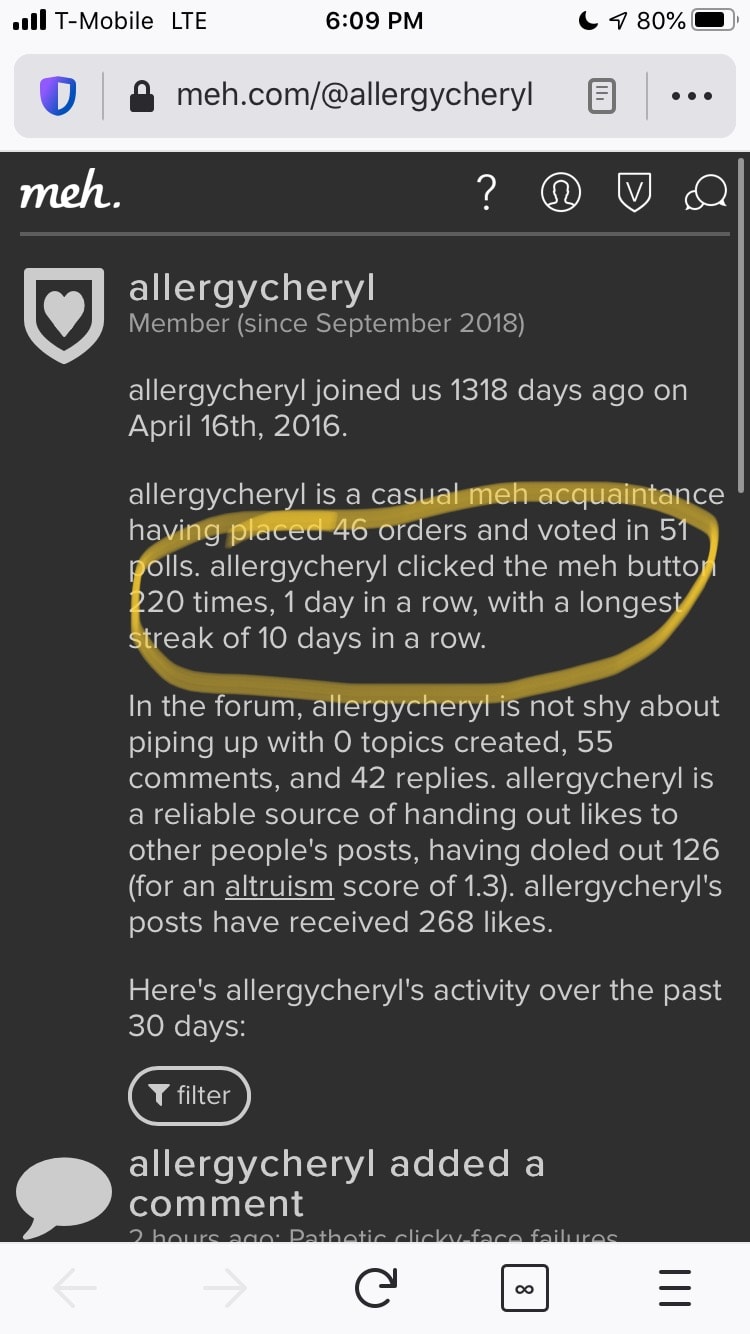Open the altruism link
The width and height of the screenshot is (750, 1334).
point(279,885)
